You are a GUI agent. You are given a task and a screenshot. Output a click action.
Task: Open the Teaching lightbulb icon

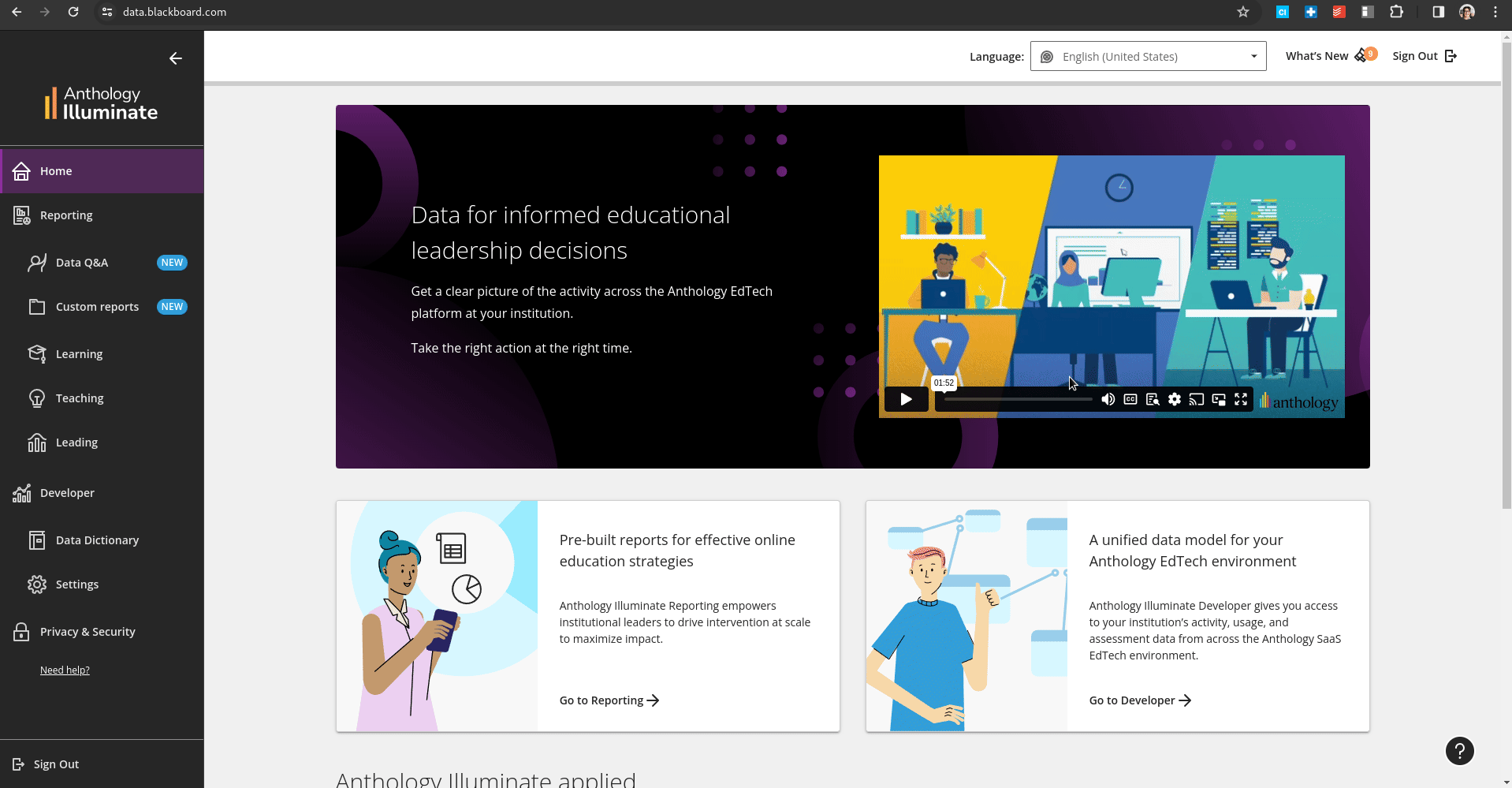coord(36,398)
